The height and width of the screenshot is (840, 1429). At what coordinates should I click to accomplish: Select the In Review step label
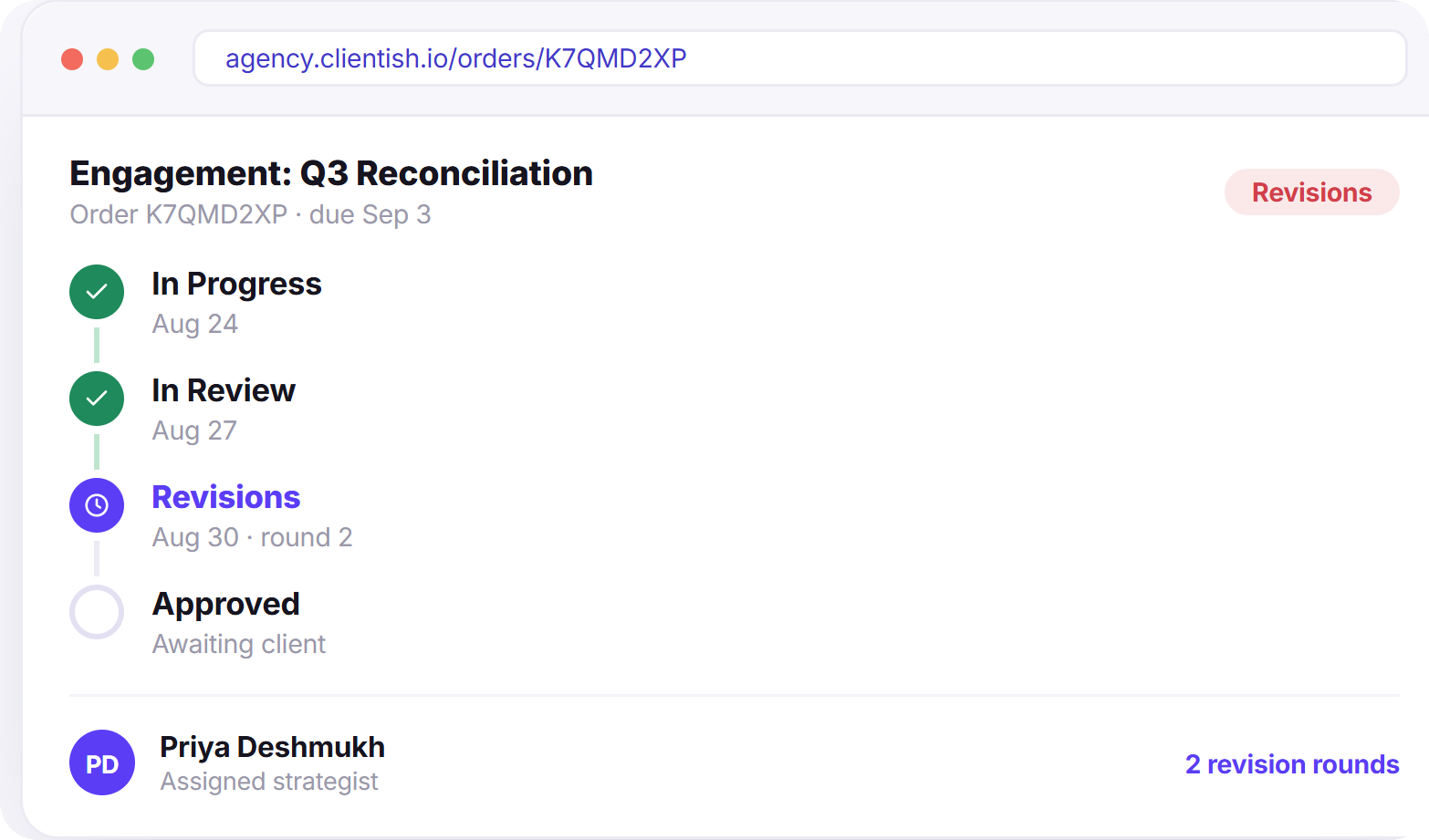pos(224,390)
